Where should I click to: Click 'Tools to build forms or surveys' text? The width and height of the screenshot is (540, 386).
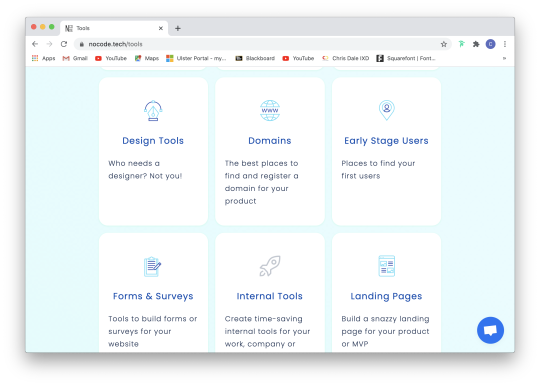pyautogui.click(x=153, y=331)
